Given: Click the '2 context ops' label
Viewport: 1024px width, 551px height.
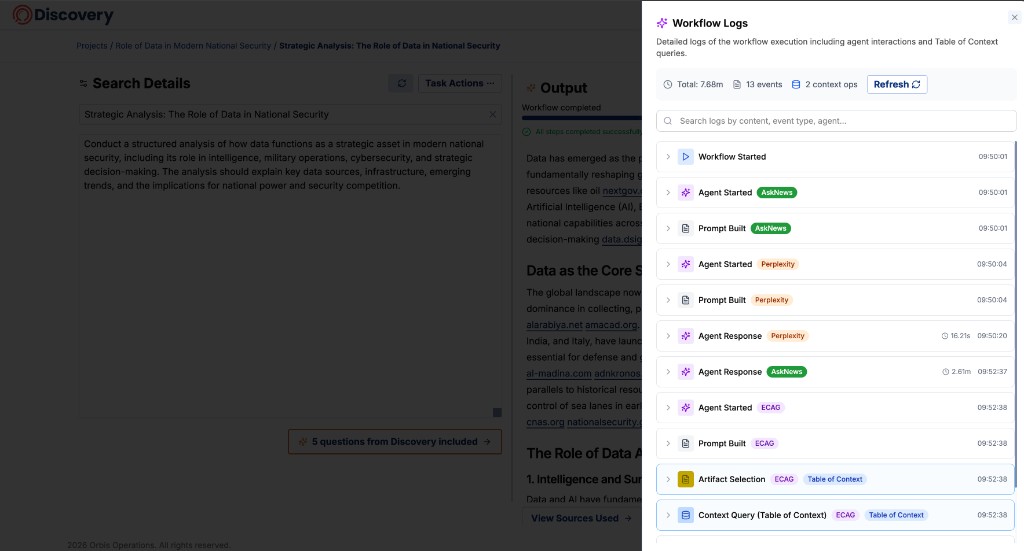Looking at the screenshot, I should coord(831,84).
